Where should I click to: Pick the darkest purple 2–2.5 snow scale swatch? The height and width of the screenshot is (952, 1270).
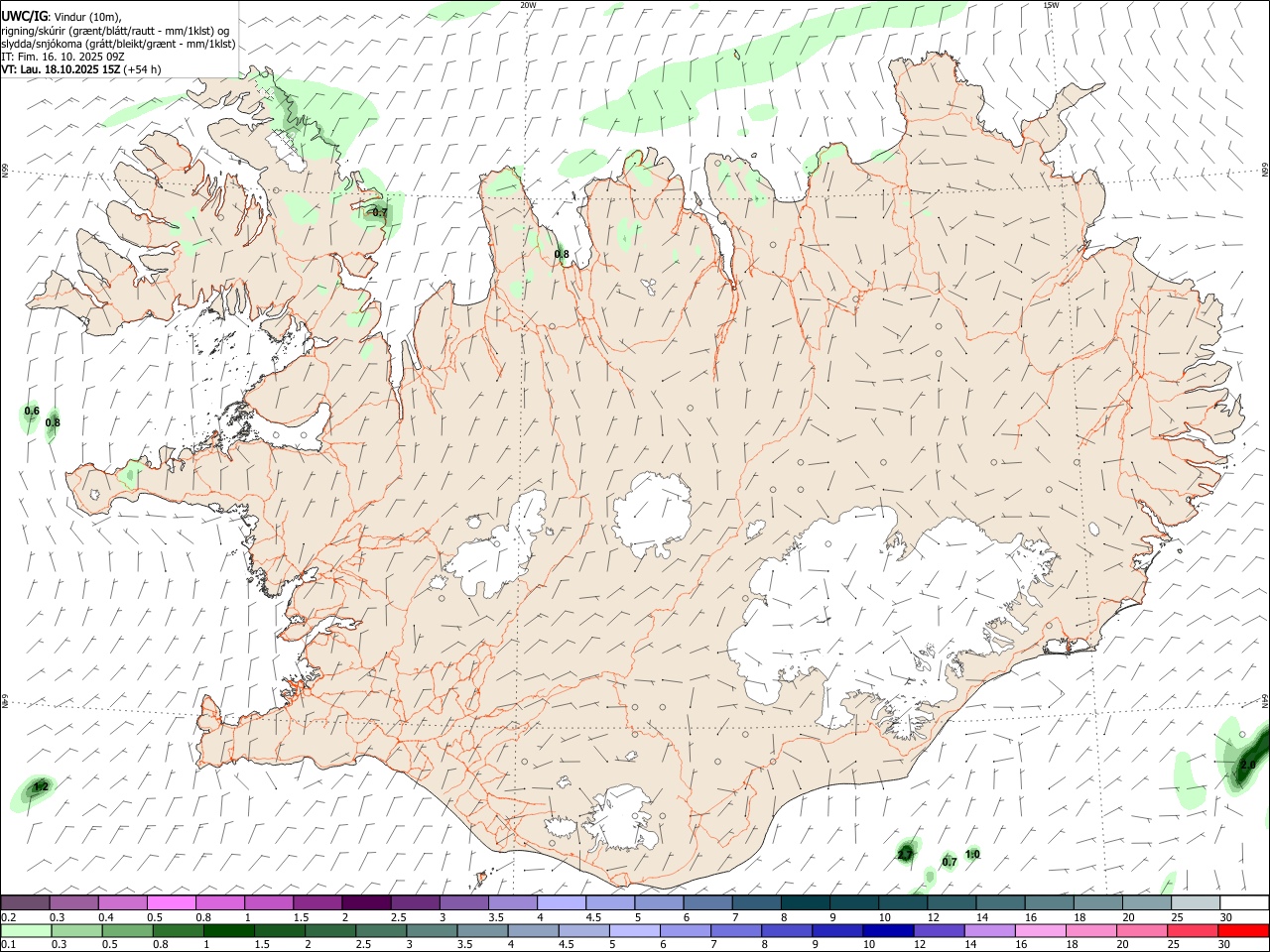(366, 903)
